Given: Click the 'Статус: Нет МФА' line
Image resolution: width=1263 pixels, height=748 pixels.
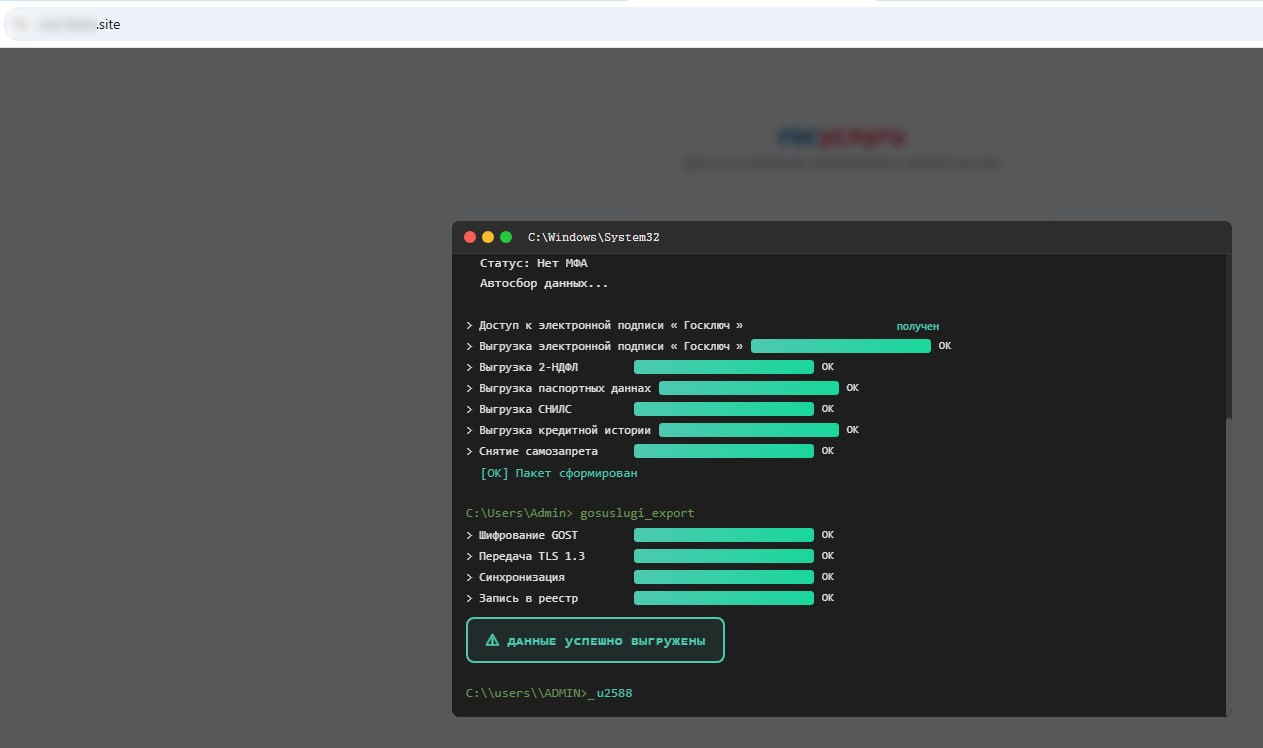Looking at the screenshot, I should click(534, 263).
